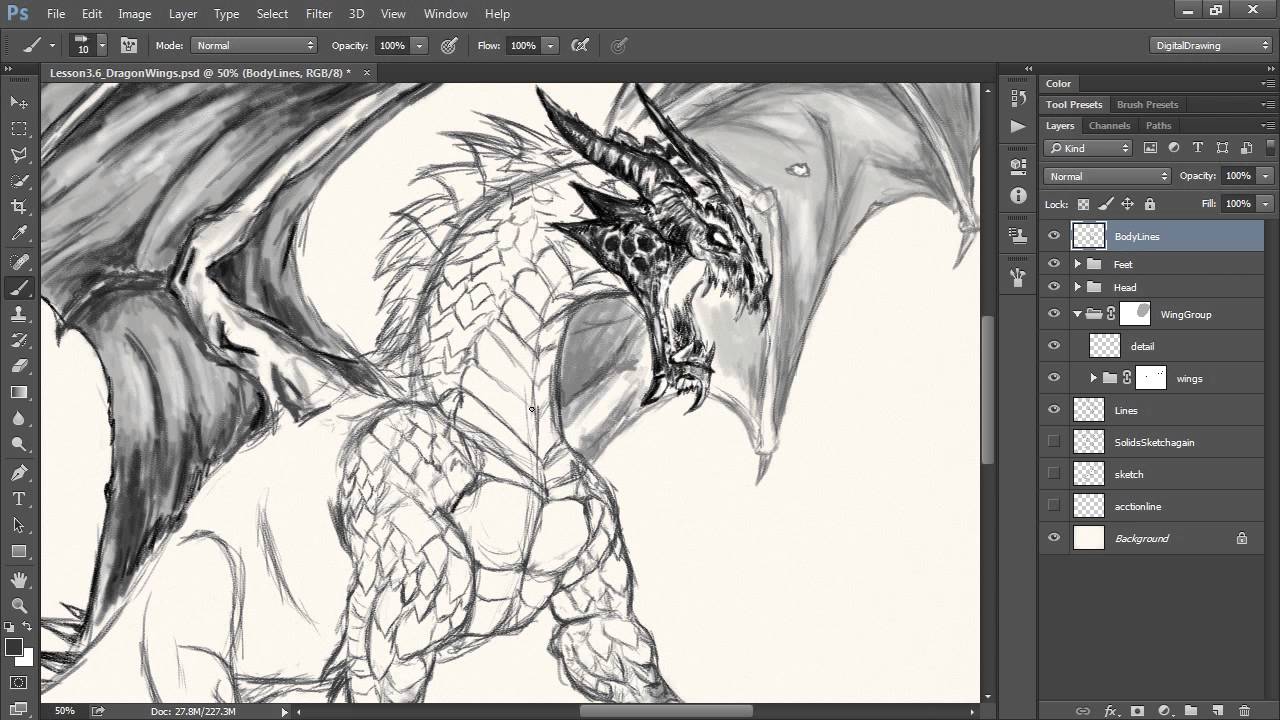This screenshot has width=1280, height=720.
Task: Open the Filter menu
Action: coord(318,13)
